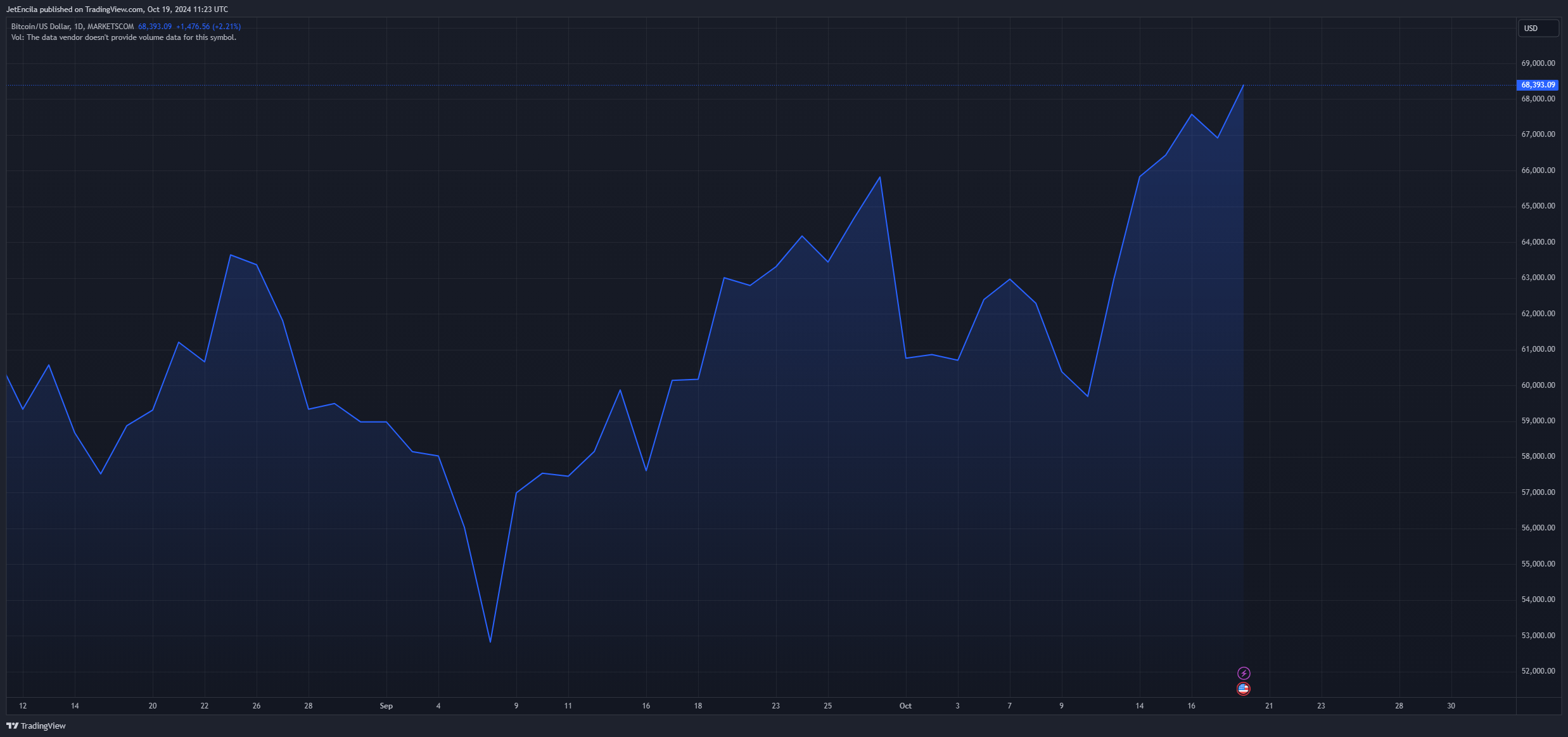
Task: Click the date 21 on time axis
Action: (x=1269, y=706)
